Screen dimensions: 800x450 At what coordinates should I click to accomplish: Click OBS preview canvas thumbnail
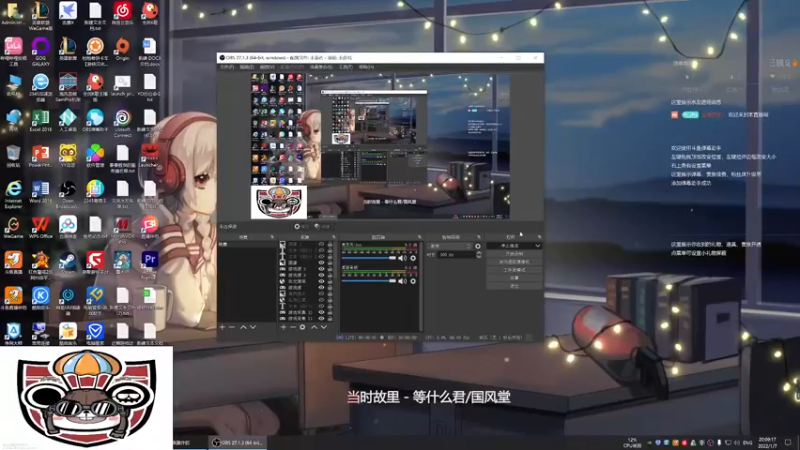tap(380, 146)
